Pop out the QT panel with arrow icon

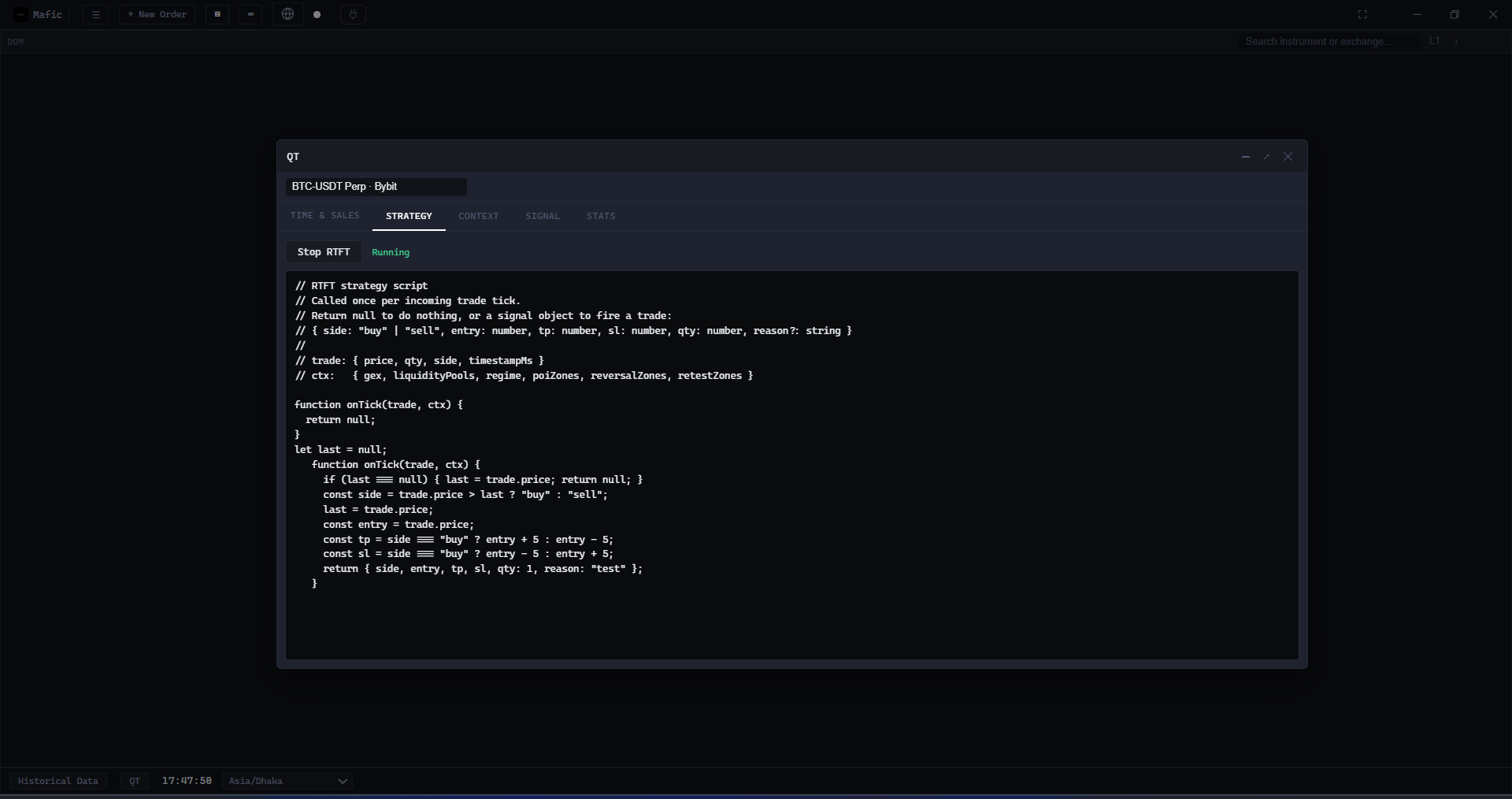click(x=1267, y=157)
